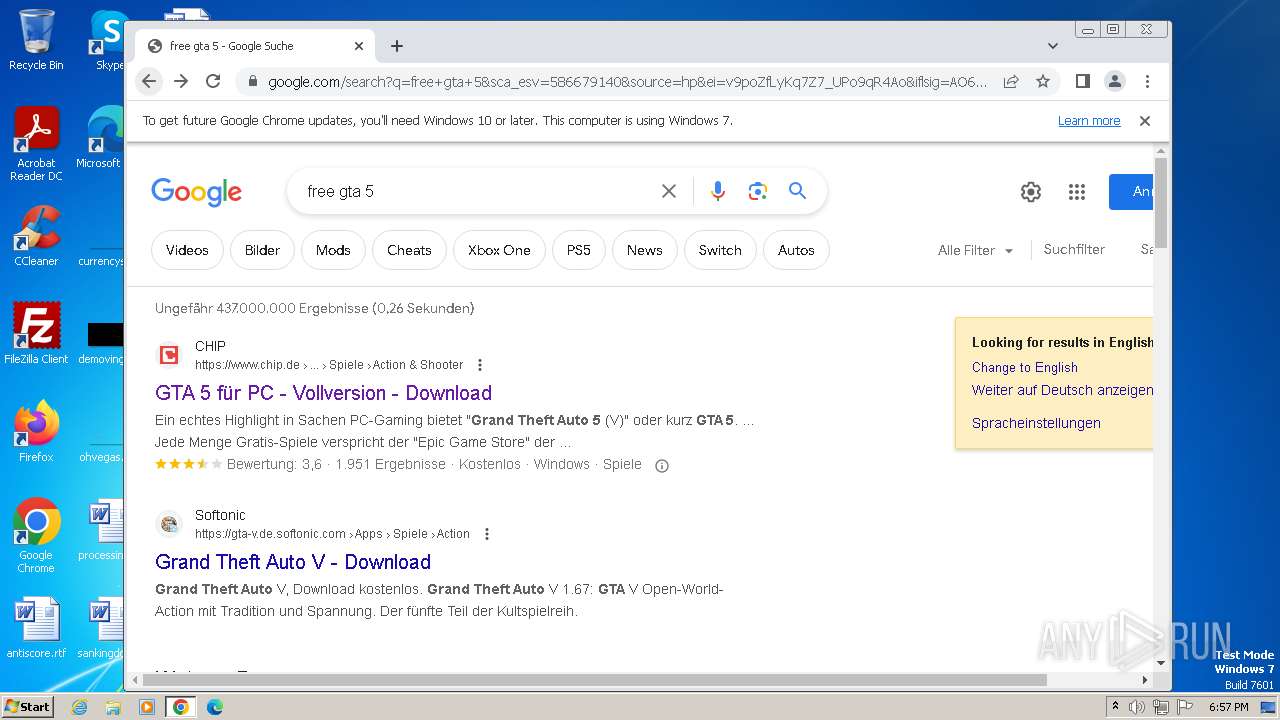Click the Google logo

pos(196,191)
